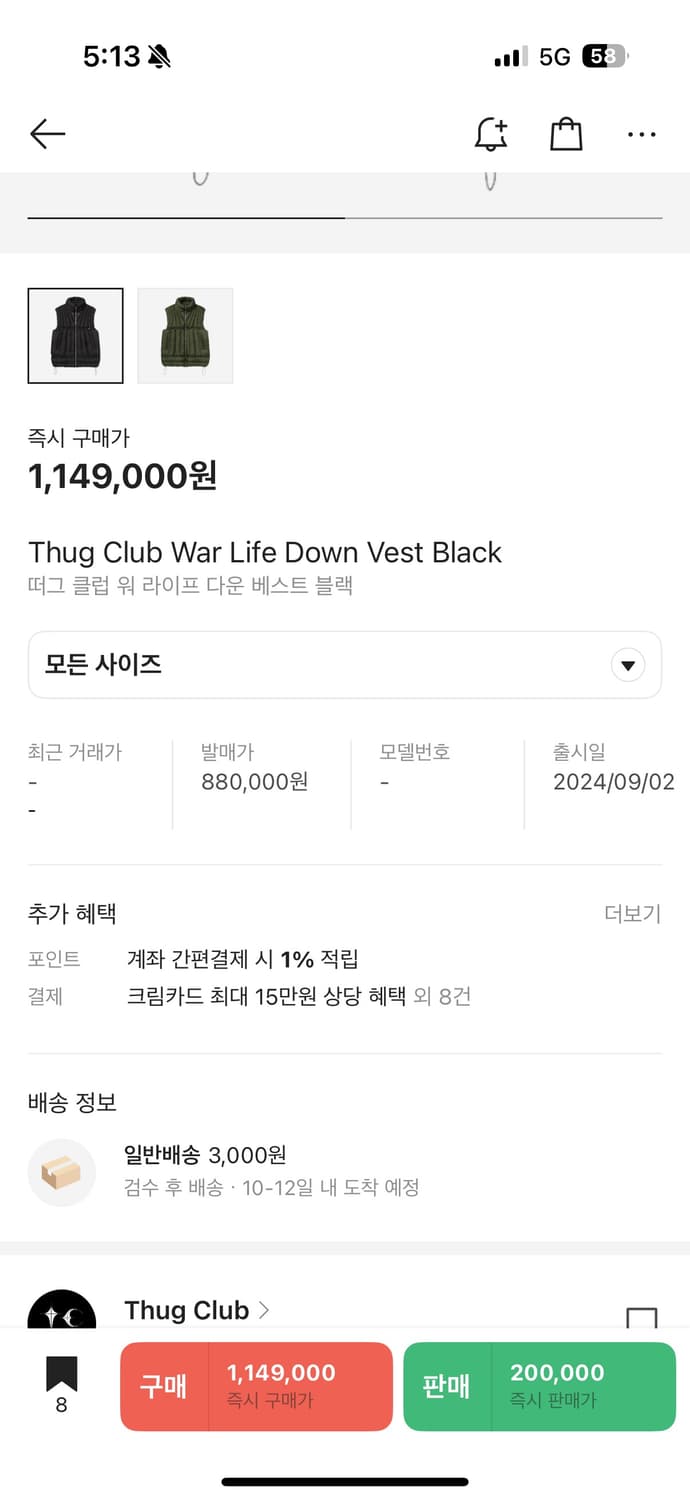Open the shopping bag icon
Screen dimensions: 690x1500
(x=566, y=134)
